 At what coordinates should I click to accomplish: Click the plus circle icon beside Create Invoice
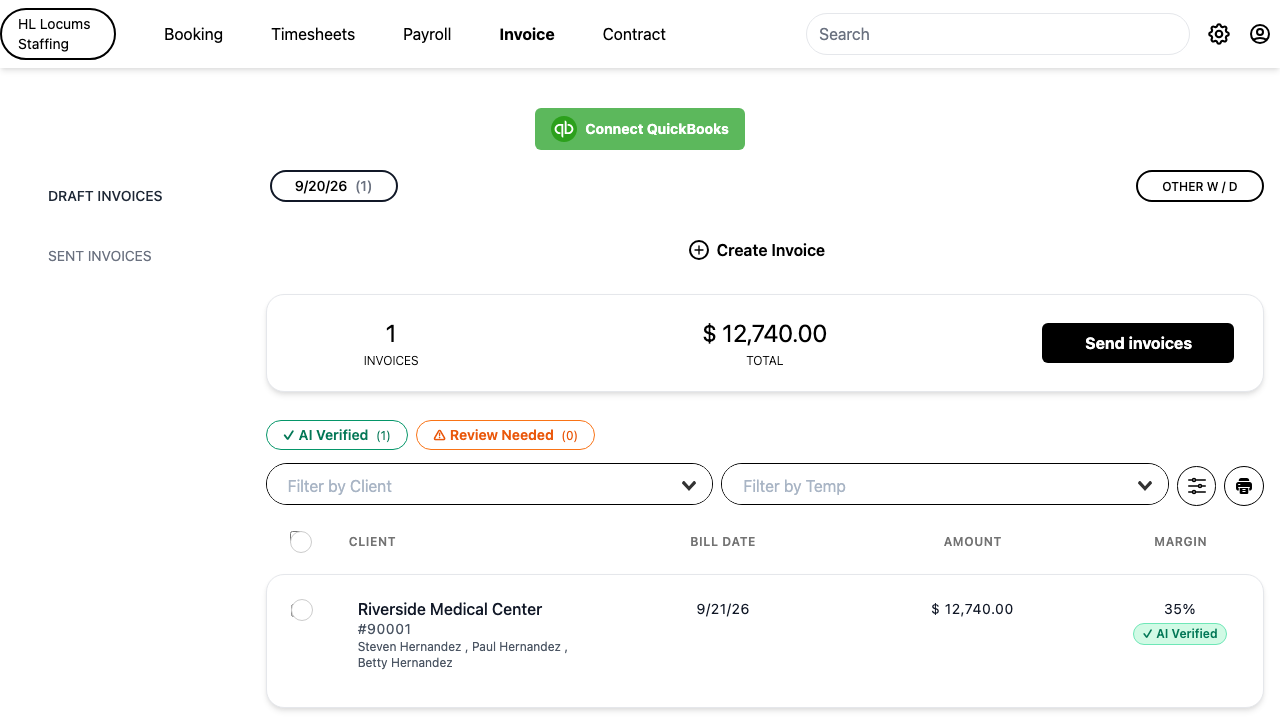(699, 250)
